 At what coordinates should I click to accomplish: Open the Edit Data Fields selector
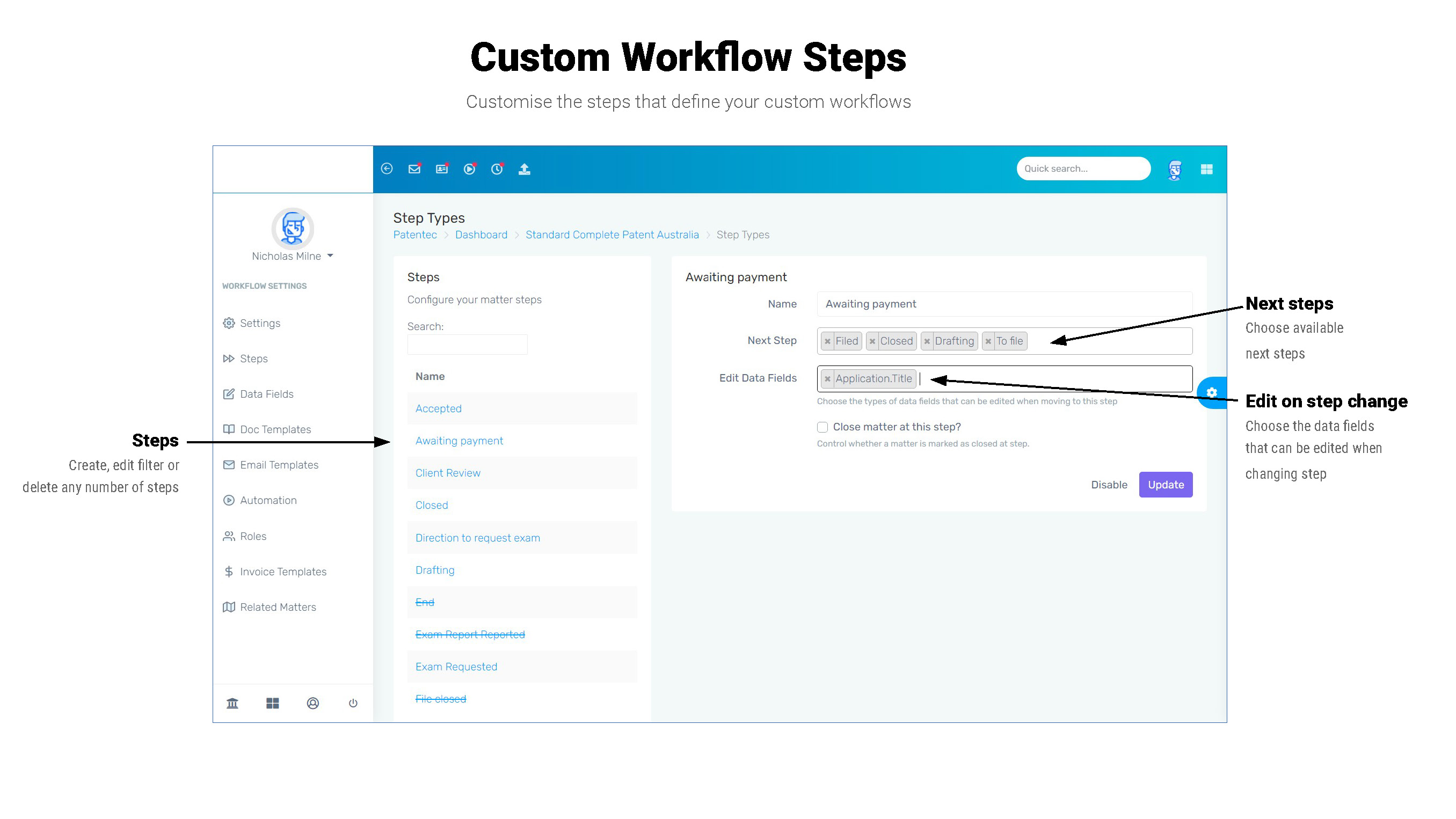pyautogui.click(x=1004, y=379)
